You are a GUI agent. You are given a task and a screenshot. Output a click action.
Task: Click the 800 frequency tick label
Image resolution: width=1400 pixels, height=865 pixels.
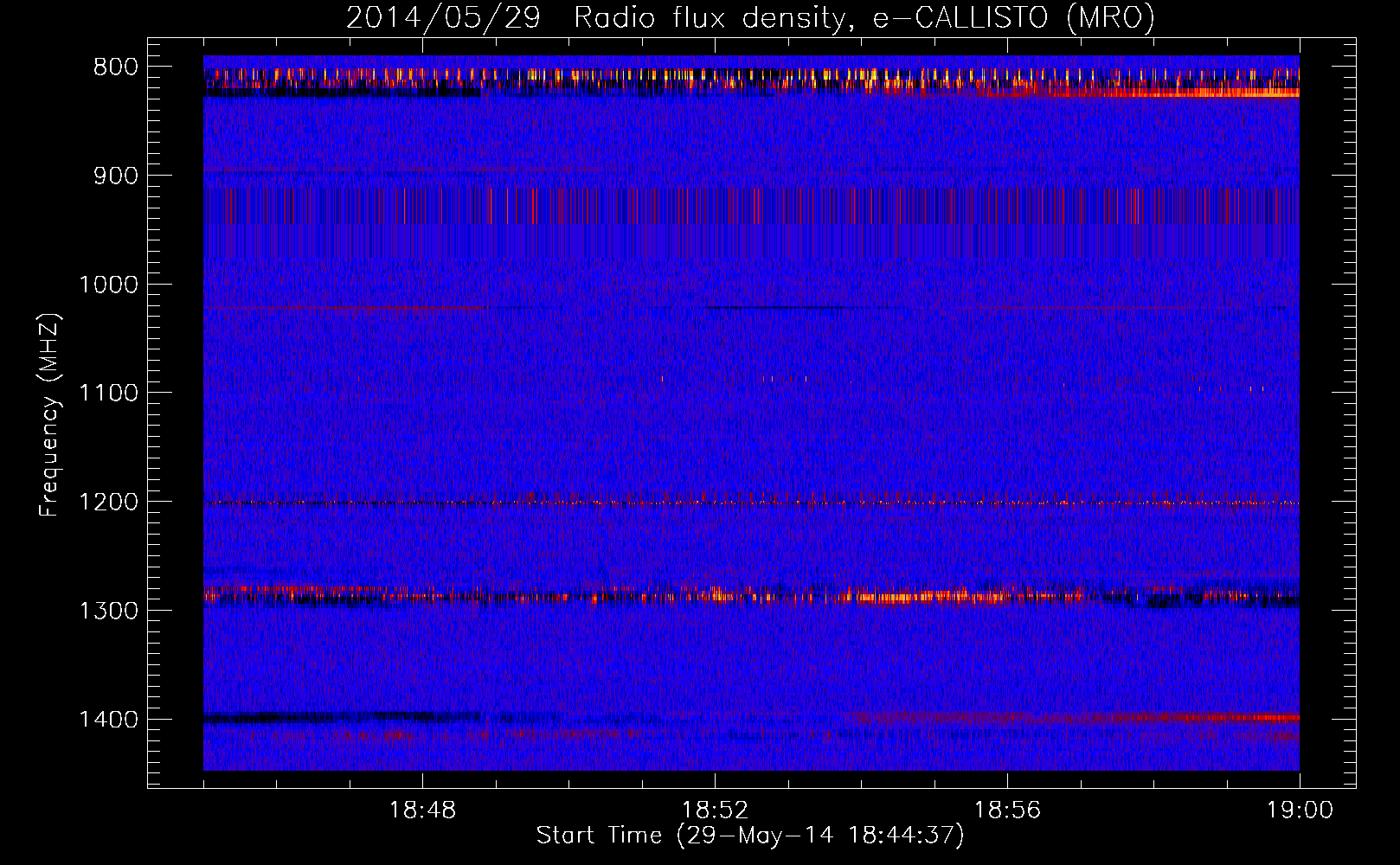[x=115, y=67]
